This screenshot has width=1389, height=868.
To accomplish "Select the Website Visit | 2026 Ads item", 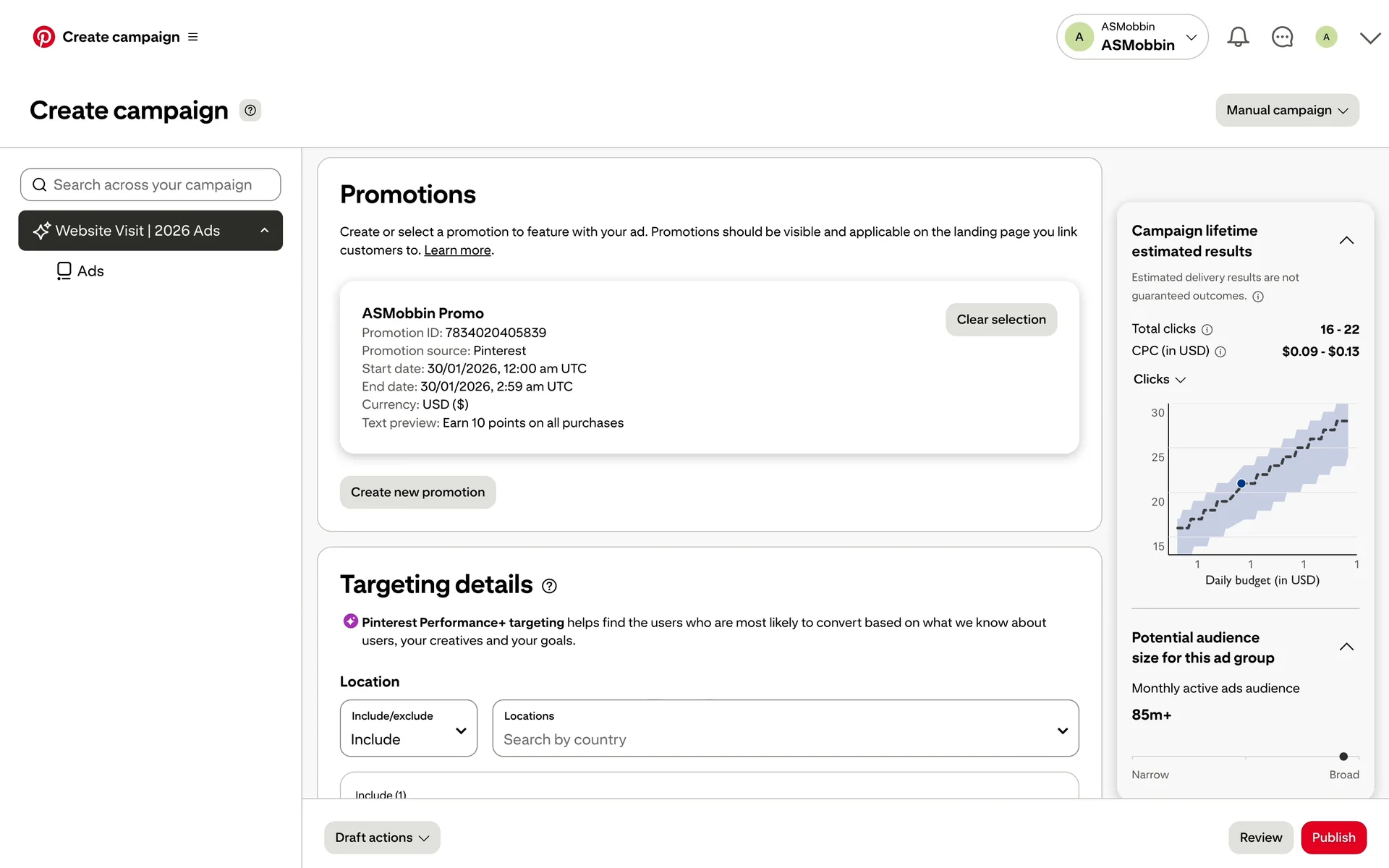I will pos(137,231).
